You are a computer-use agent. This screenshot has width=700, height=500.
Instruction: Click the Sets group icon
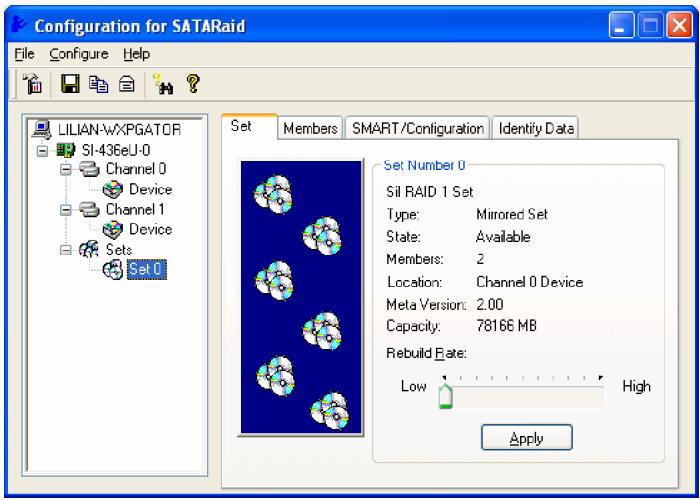tap(89, 249)
